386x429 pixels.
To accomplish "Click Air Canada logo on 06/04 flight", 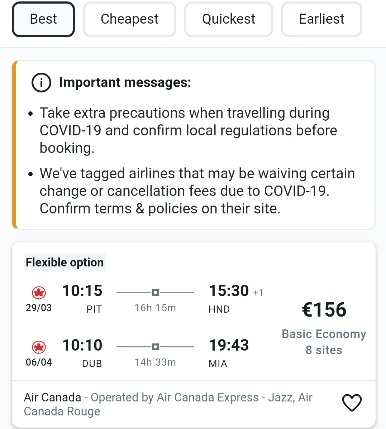I will pos(39,347).
